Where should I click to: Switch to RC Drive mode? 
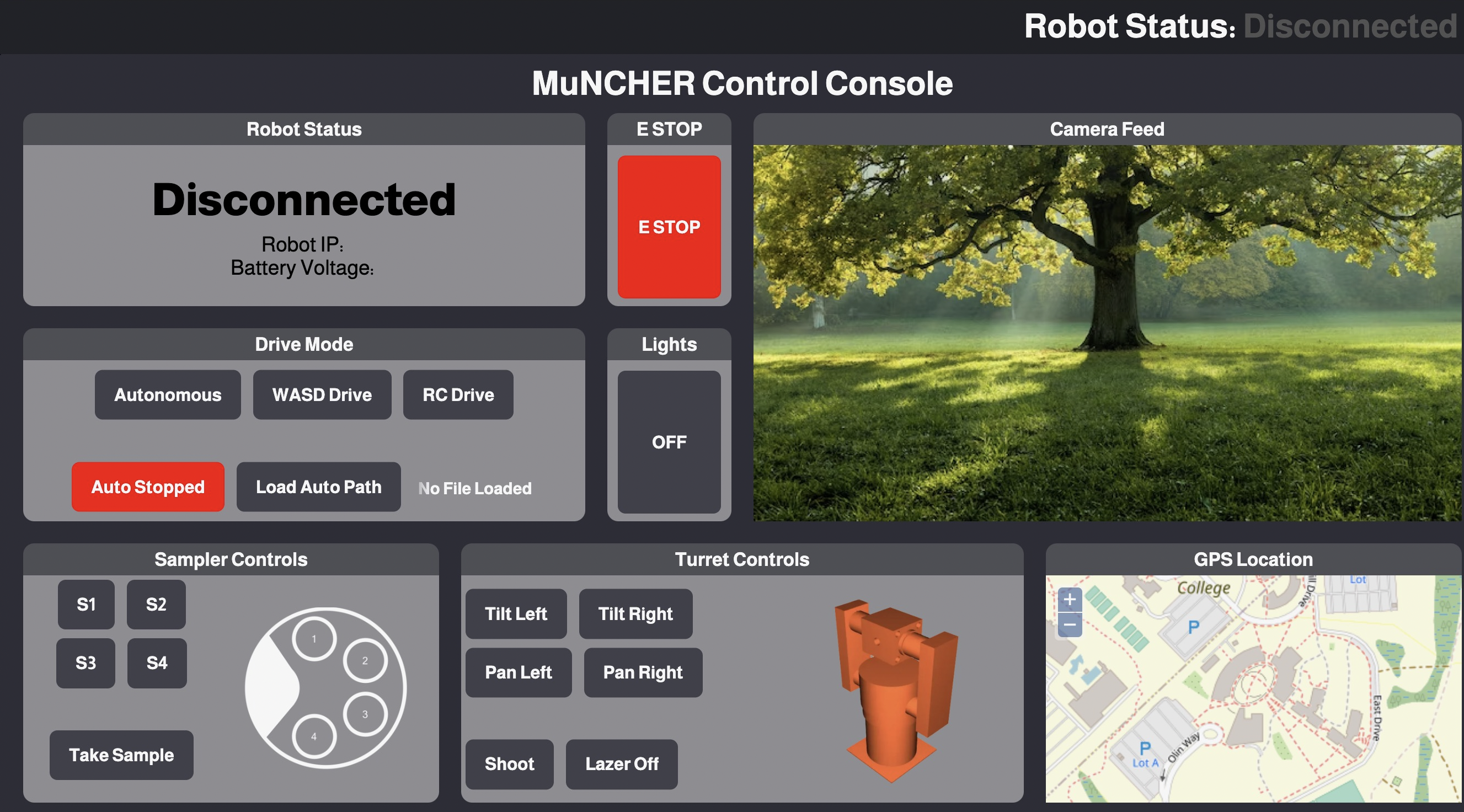[458, 395]
